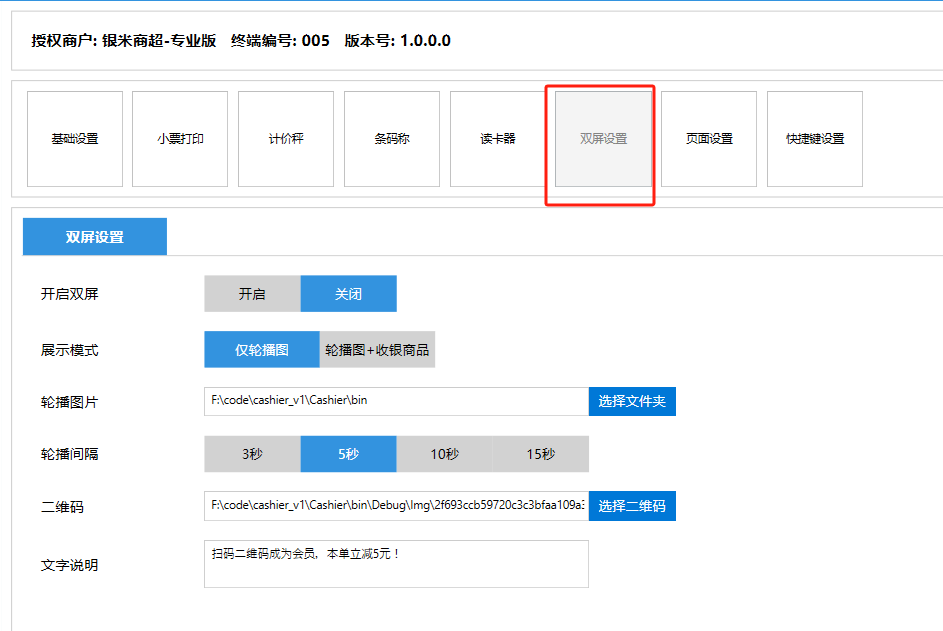The width and height of the screenshot is (943, 631).
Task: Click the 选择文件夹 button
Action: [x=632, y=401]
